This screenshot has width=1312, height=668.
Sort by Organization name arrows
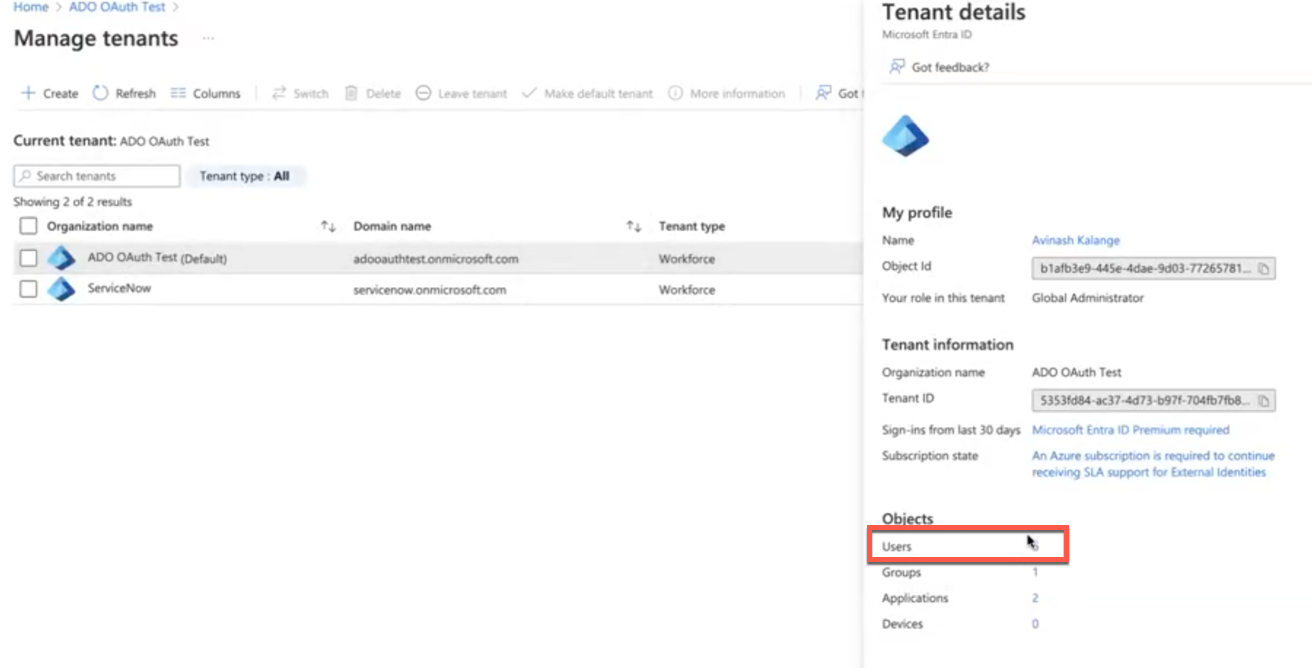click(328, 226)
